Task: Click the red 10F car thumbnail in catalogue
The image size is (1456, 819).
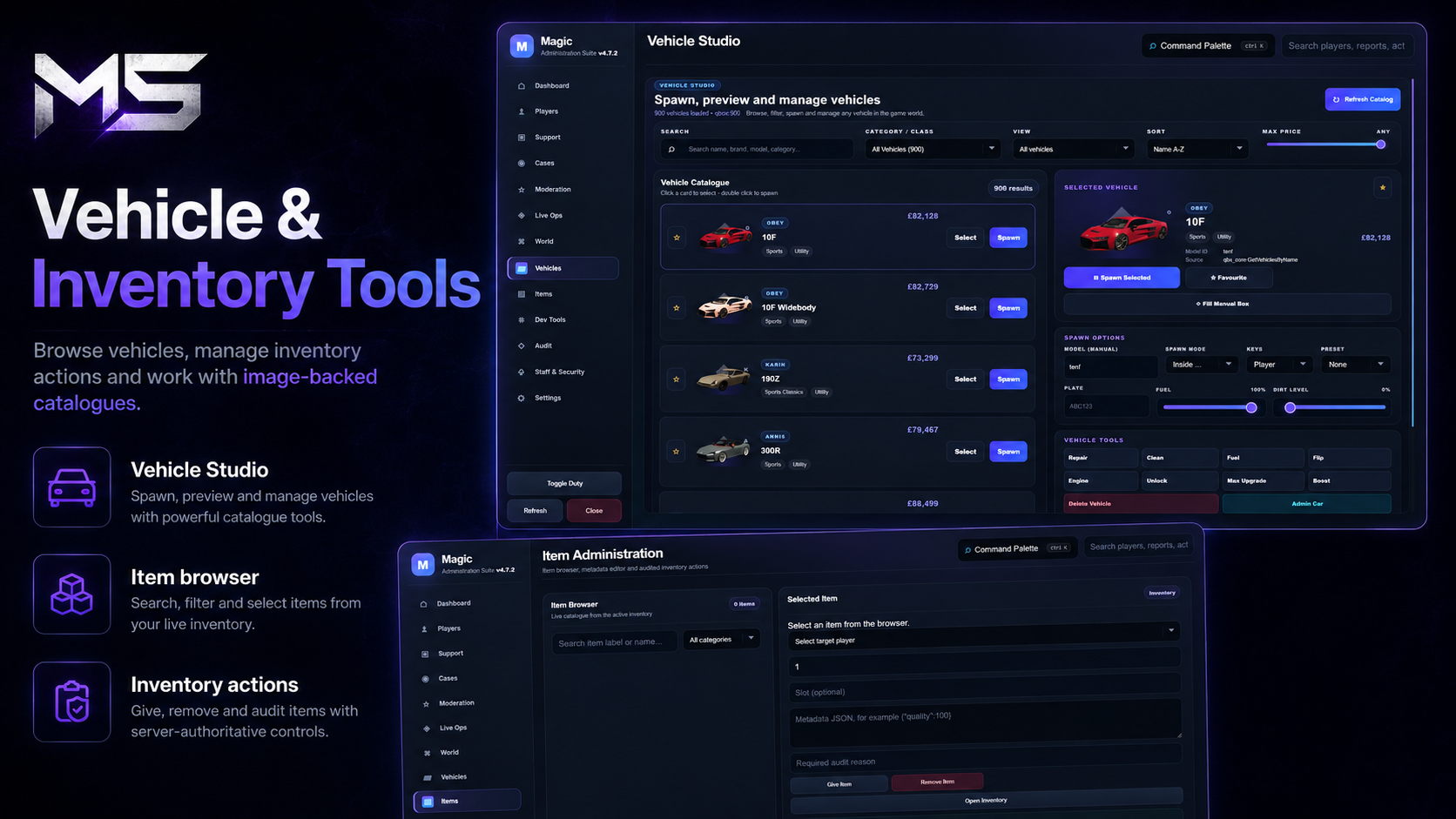Action: [x=725, y=236]
